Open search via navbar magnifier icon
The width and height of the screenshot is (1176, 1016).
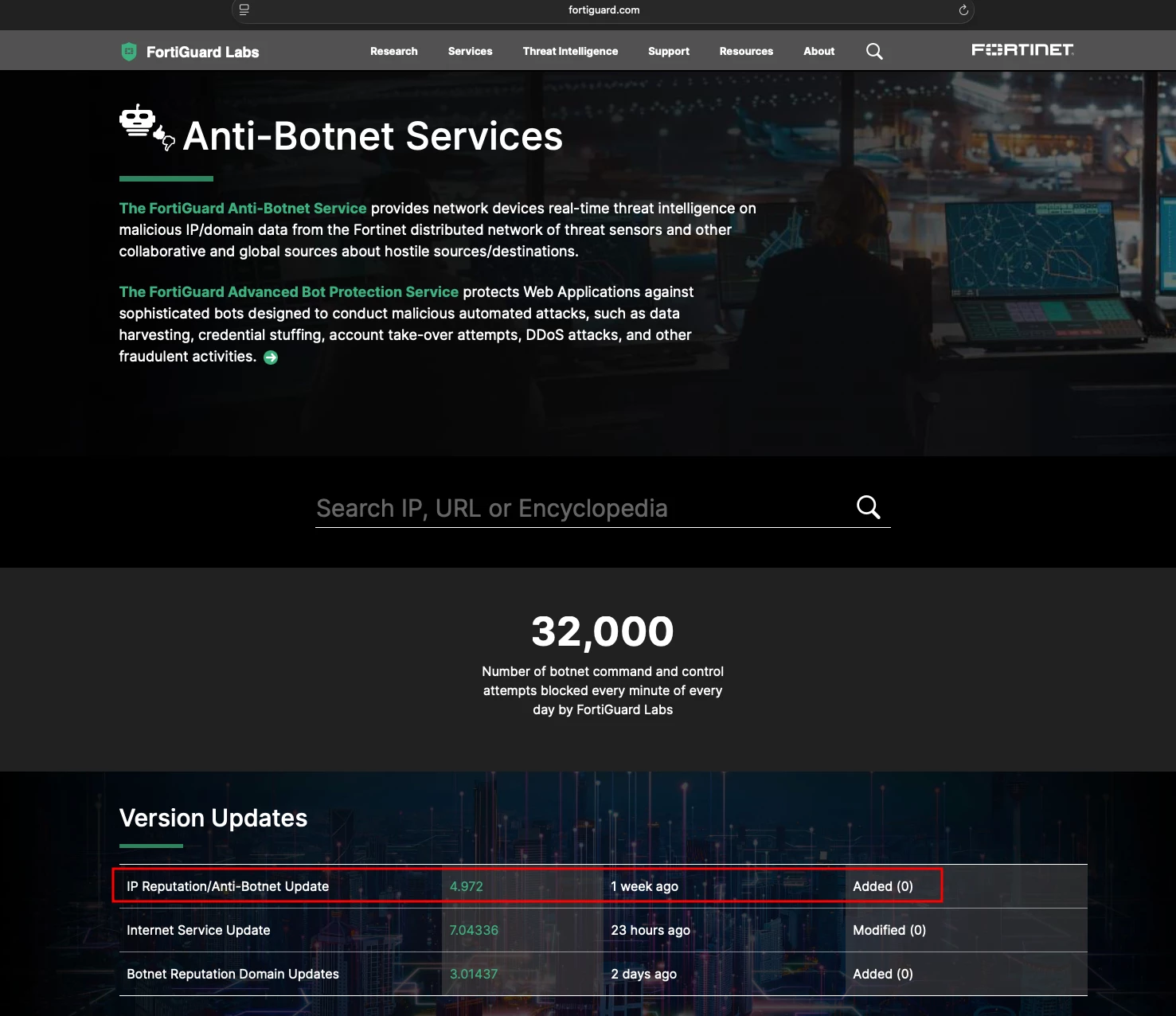(x=874, y=52)
